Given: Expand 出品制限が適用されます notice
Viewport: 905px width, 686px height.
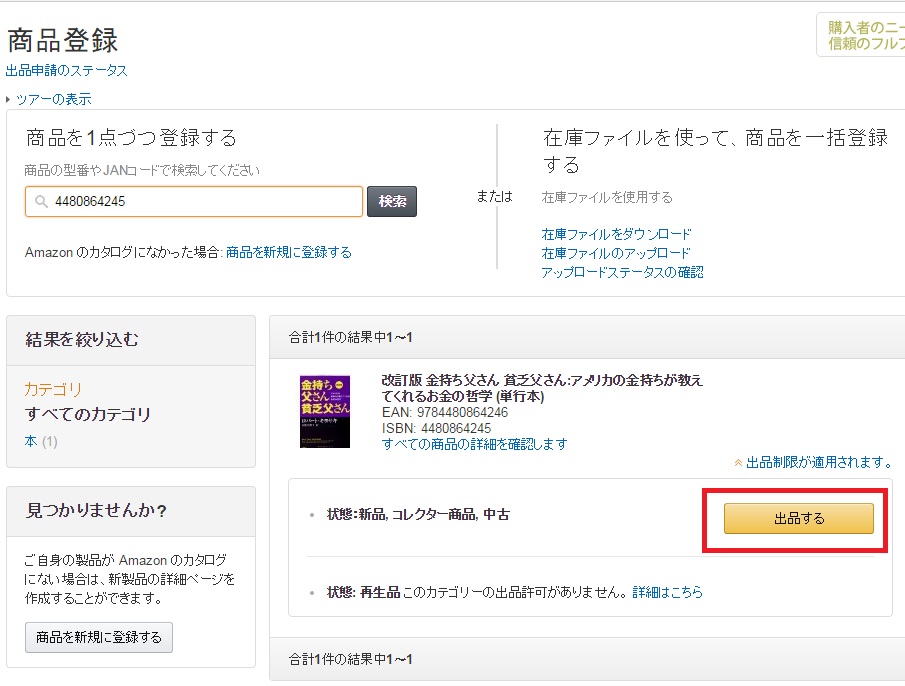Looking at the screenshot, I should (x=813, y=462).
